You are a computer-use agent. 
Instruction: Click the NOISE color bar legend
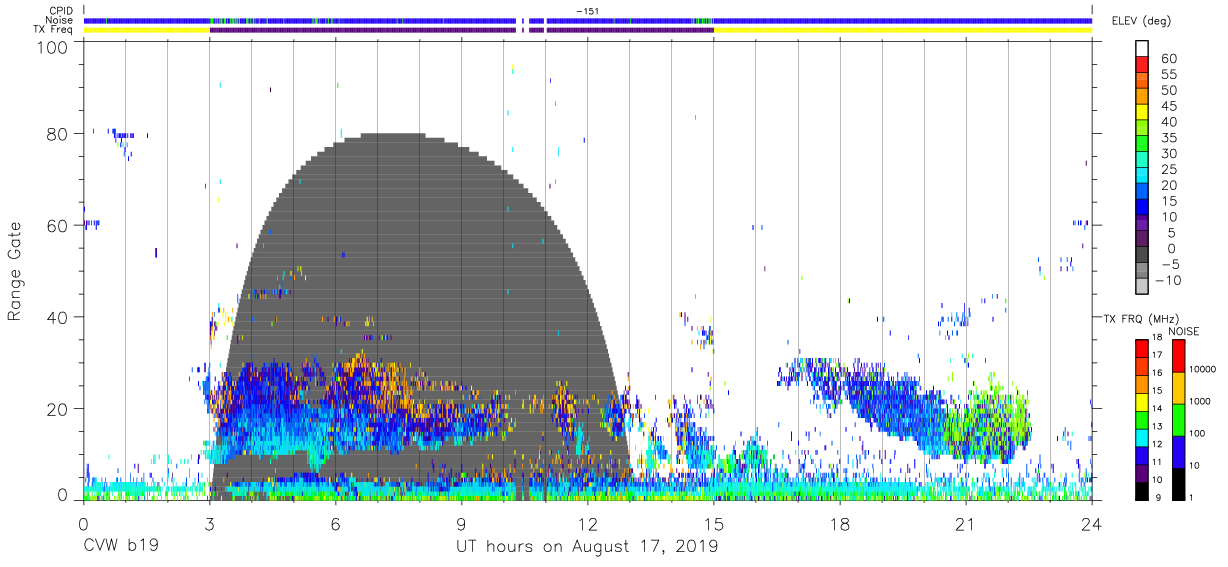coord(1180,419)
